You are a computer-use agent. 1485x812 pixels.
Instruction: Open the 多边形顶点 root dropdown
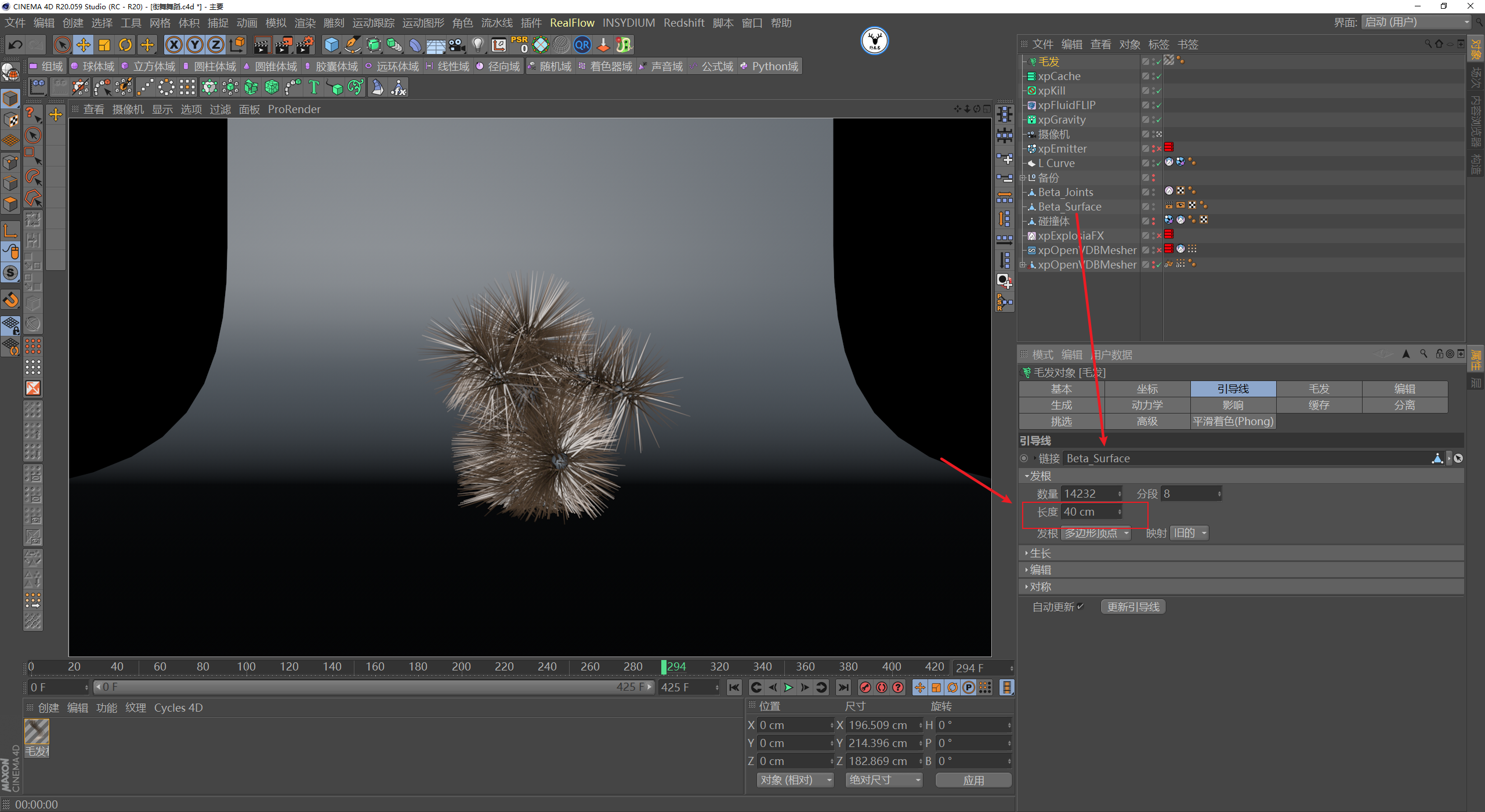(x=1096, y=533)
